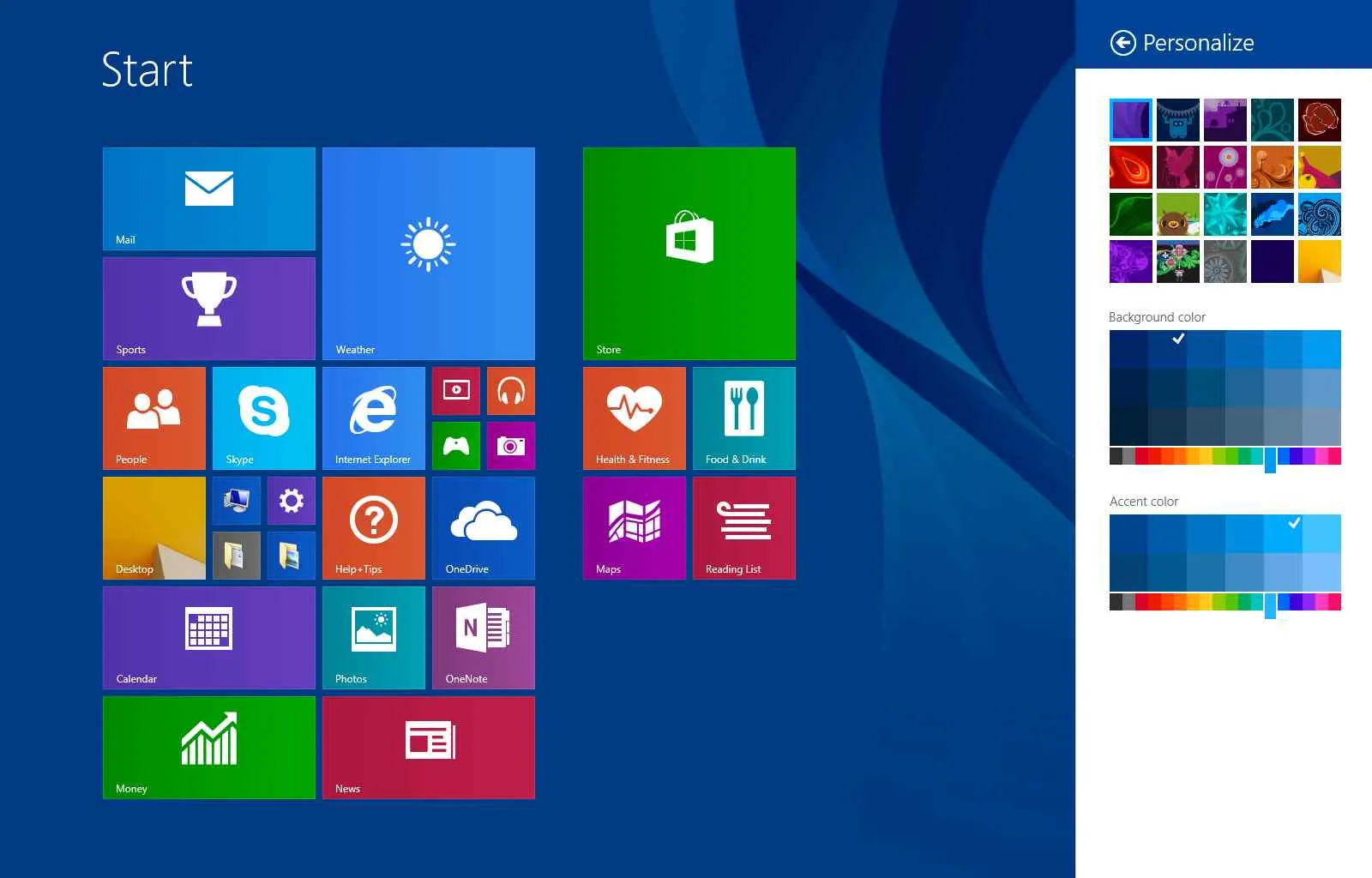The image size is (1372, 878).
Task: Choose the blue wave spirals pattern
Action: pyautogui.click(x=1320, y=214)
